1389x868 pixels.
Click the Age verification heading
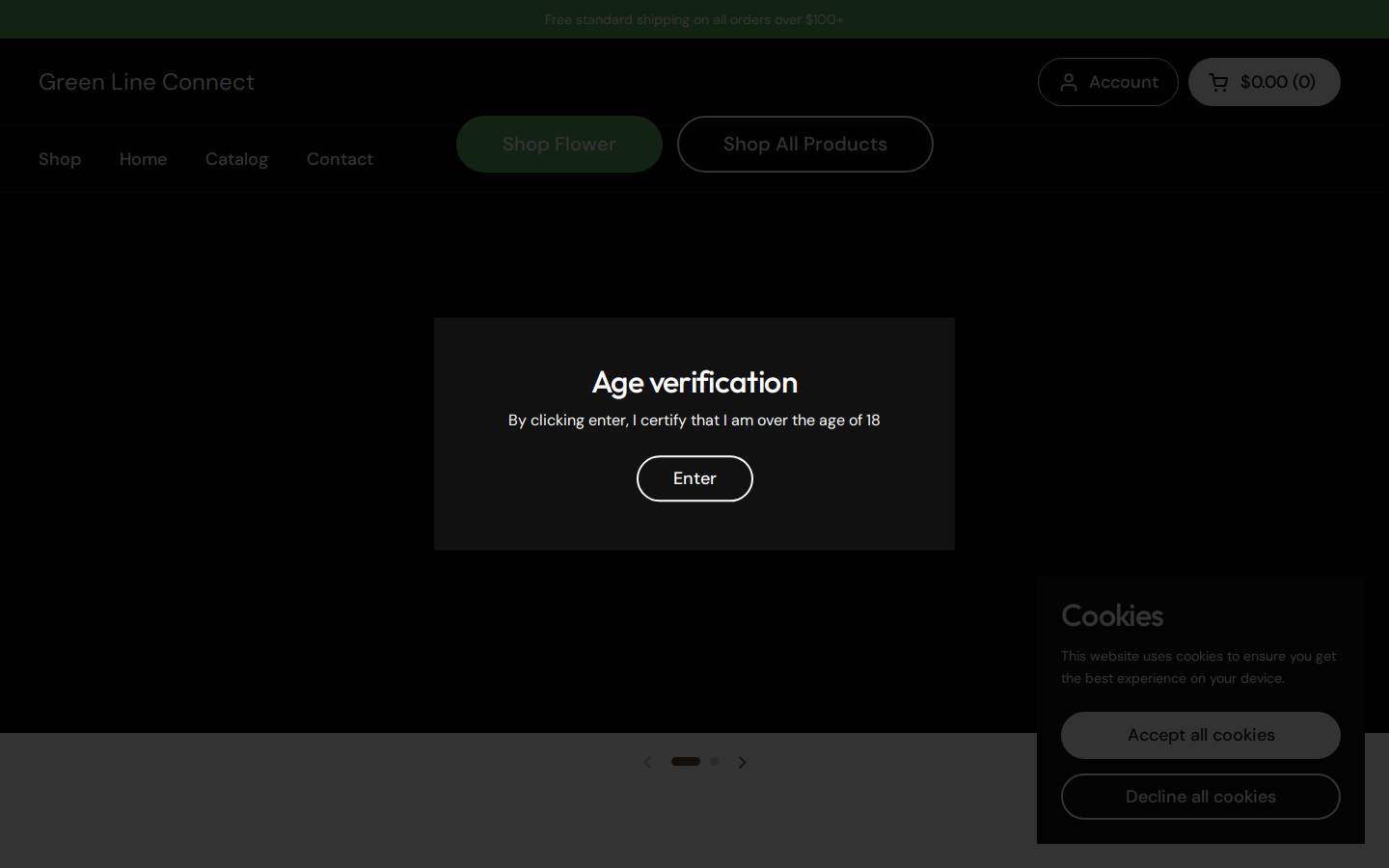(x=694, y=382)
